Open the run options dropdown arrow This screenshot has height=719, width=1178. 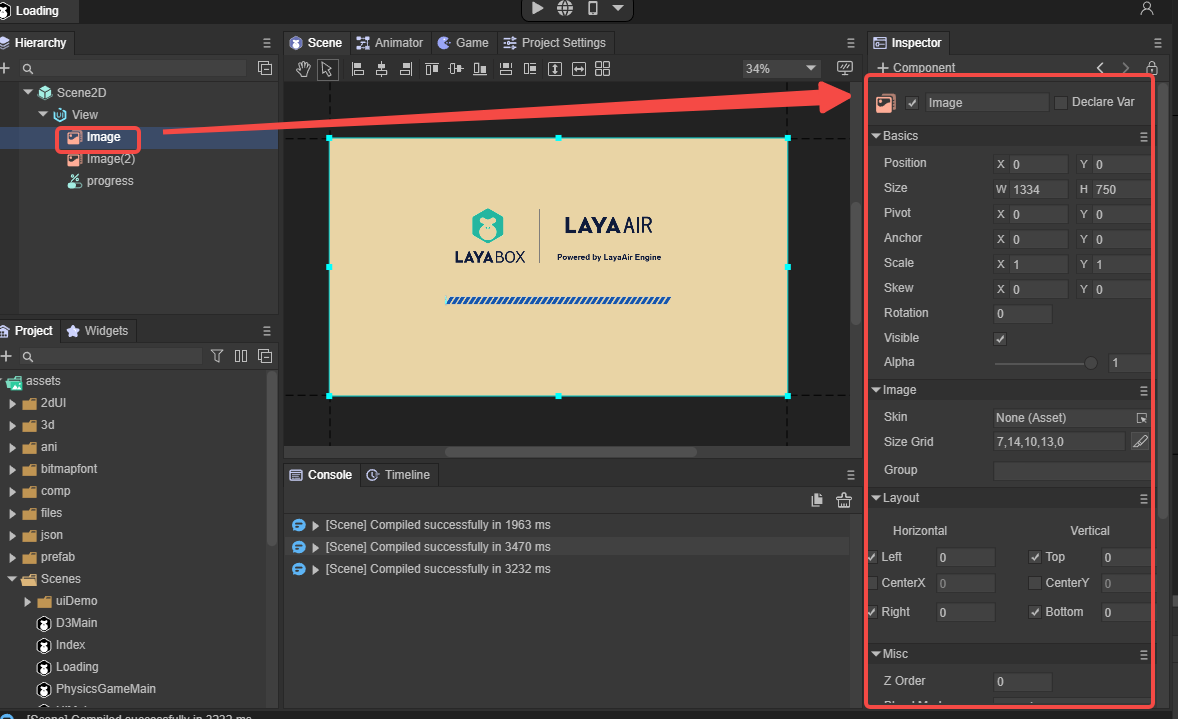(x=618, y=8)
